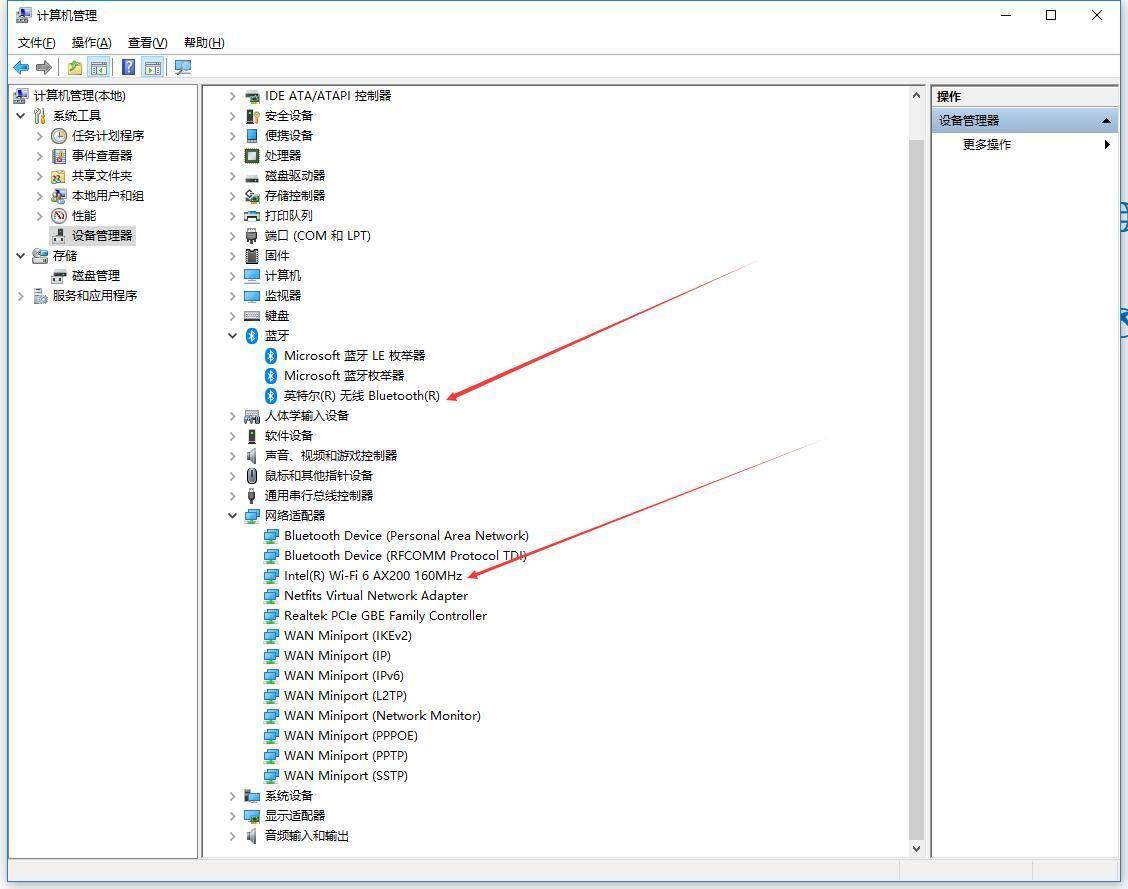Select the 声音、视频和游戏控制器 category
Viewport: 1128px width, 889px height.
click(x=330, y=456)
